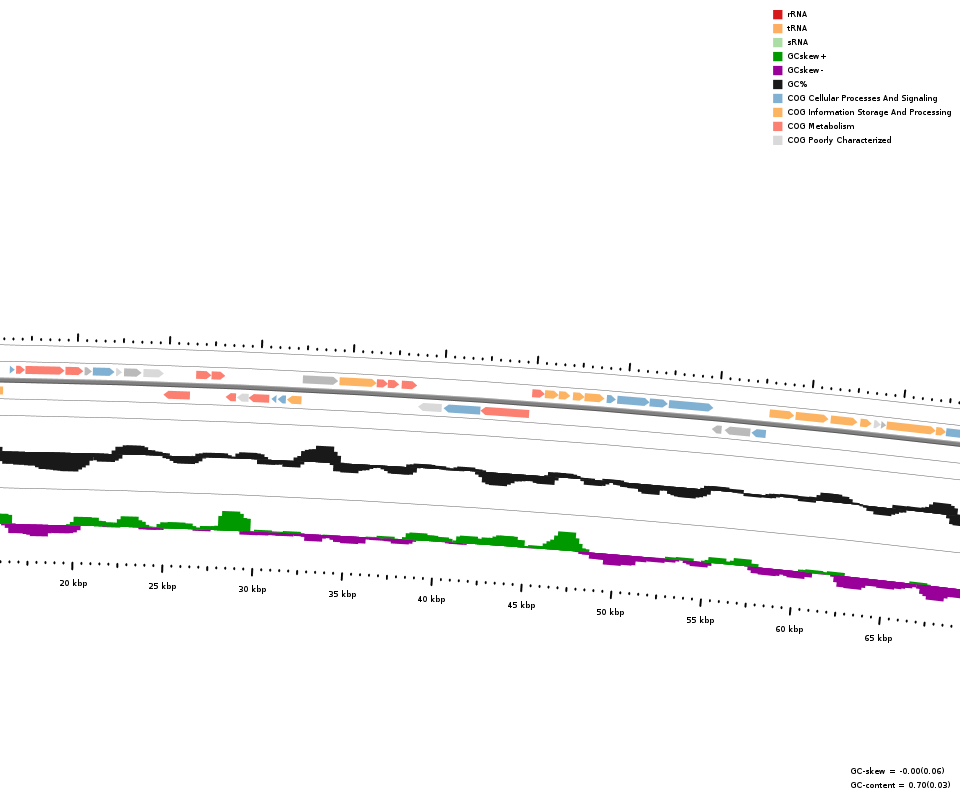Click the 'rRNA' legend label

(797, 14)
